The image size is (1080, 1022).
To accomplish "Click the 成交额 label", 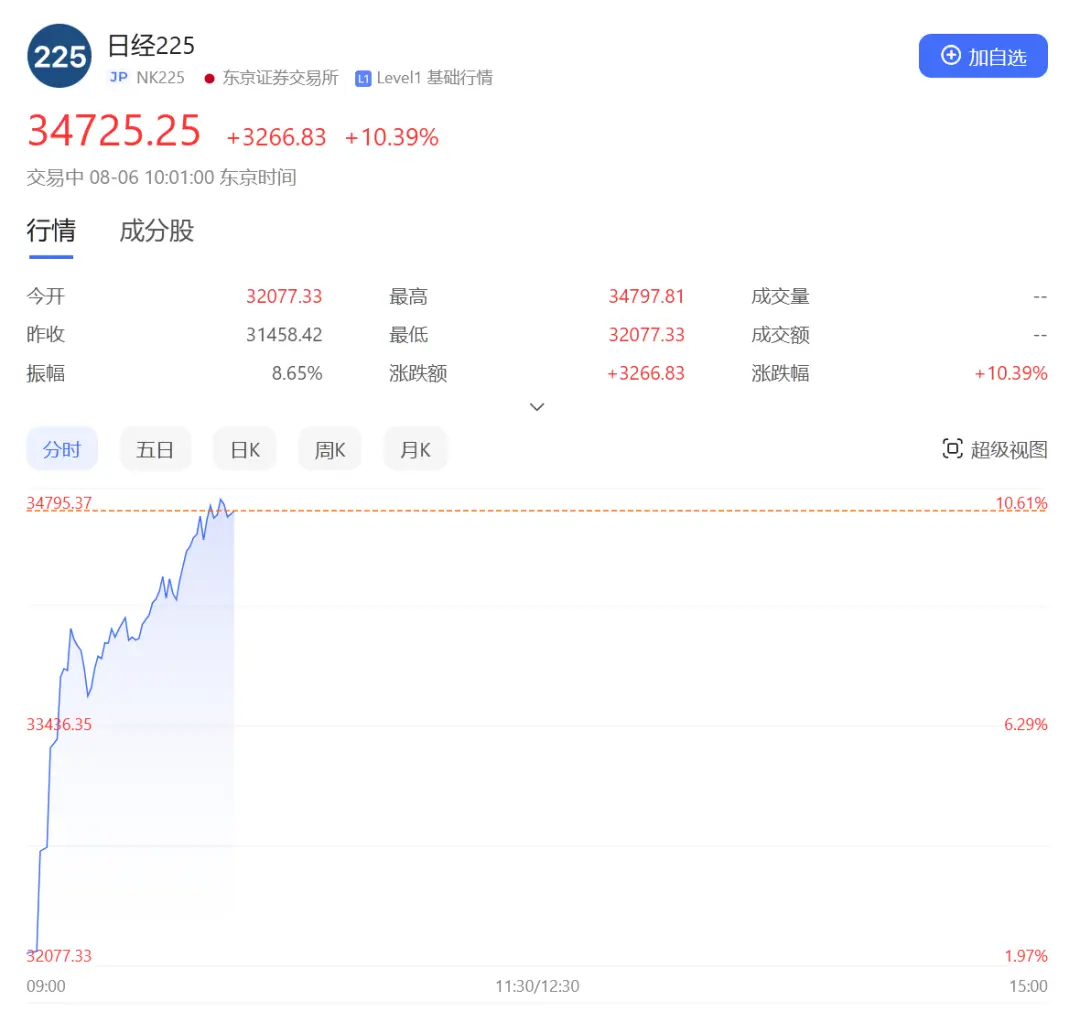I will coord(780,335).
